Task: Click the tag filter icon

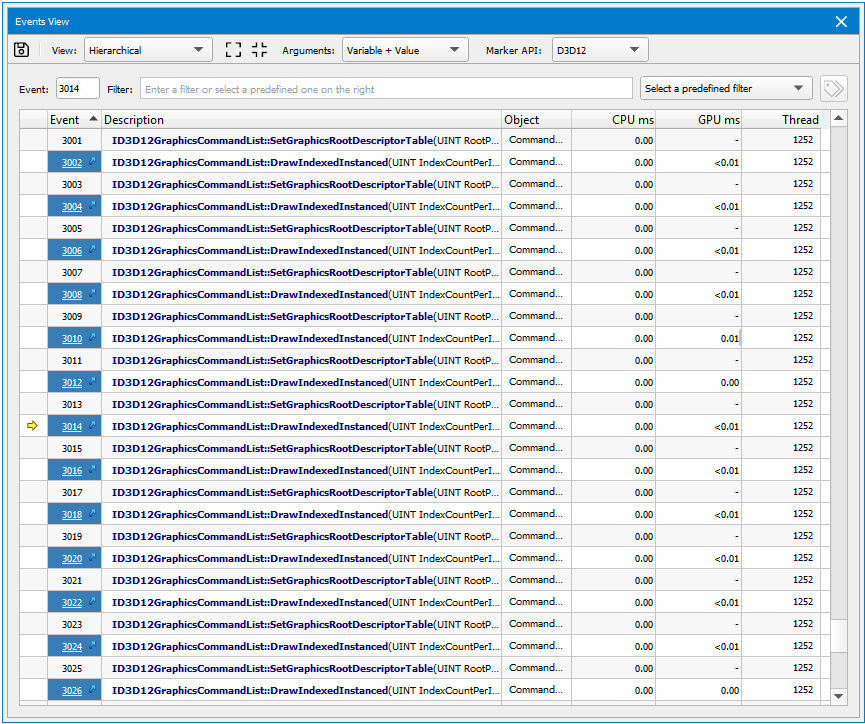Action: point(832,89)
